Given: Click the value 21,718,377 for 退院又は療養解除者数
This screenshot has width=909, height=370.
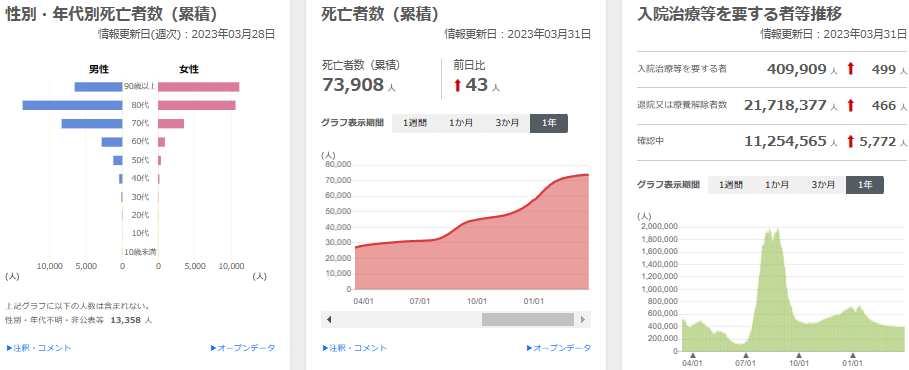Looking at the screenshot, I should click(786, 106).
